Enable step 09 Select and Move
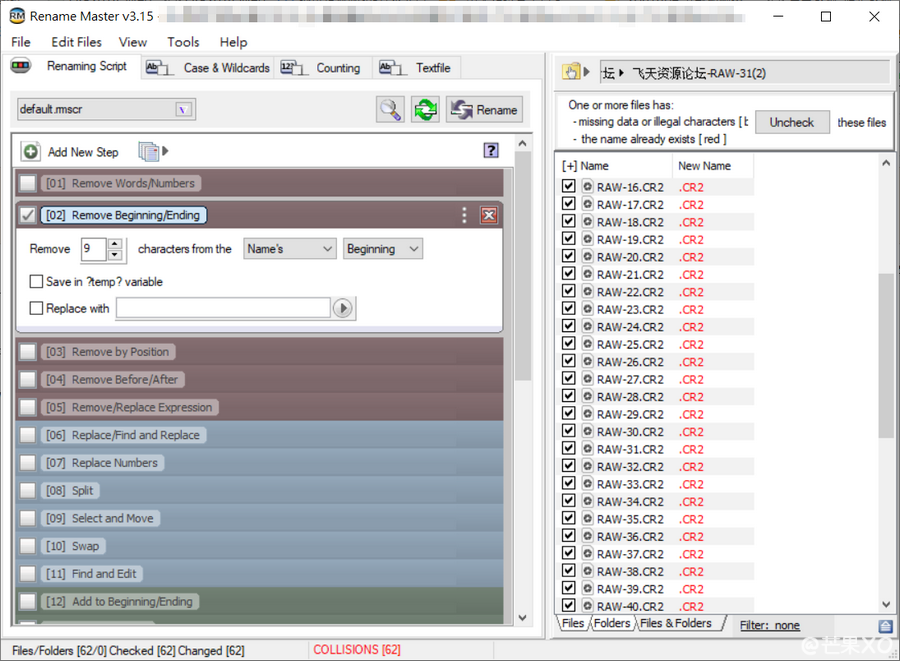 (28, 518)
